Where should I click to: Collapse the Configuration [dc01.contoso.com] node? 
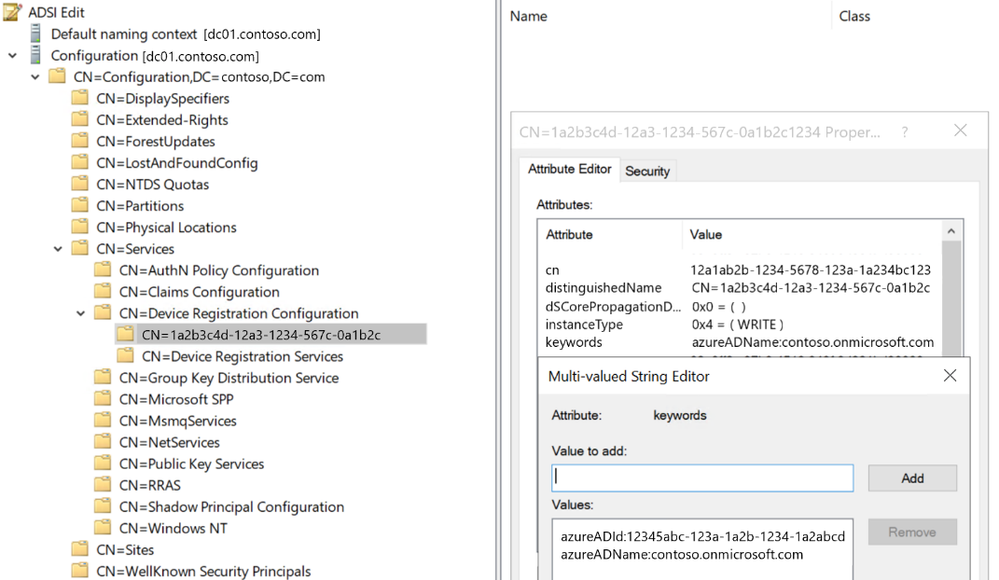[13, 56]
